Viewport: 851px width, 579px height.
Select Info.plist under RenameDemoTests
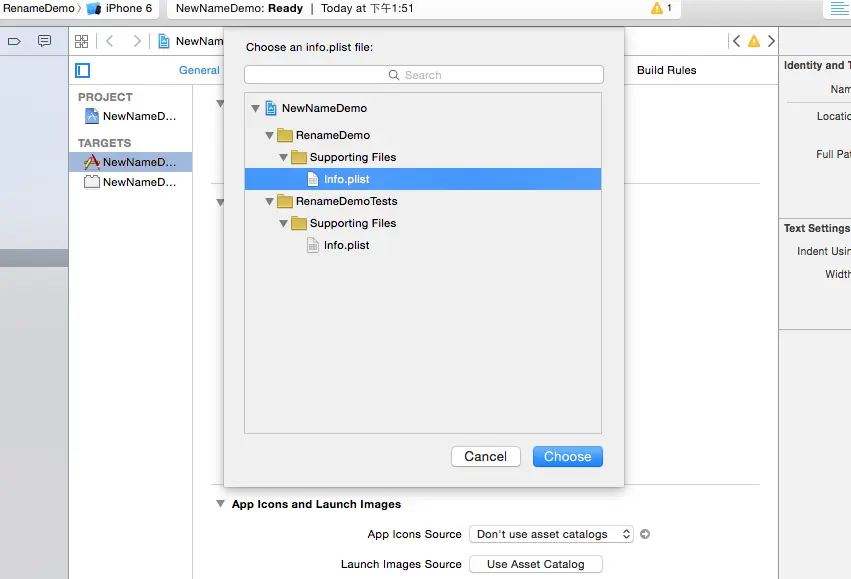(423, 245)
